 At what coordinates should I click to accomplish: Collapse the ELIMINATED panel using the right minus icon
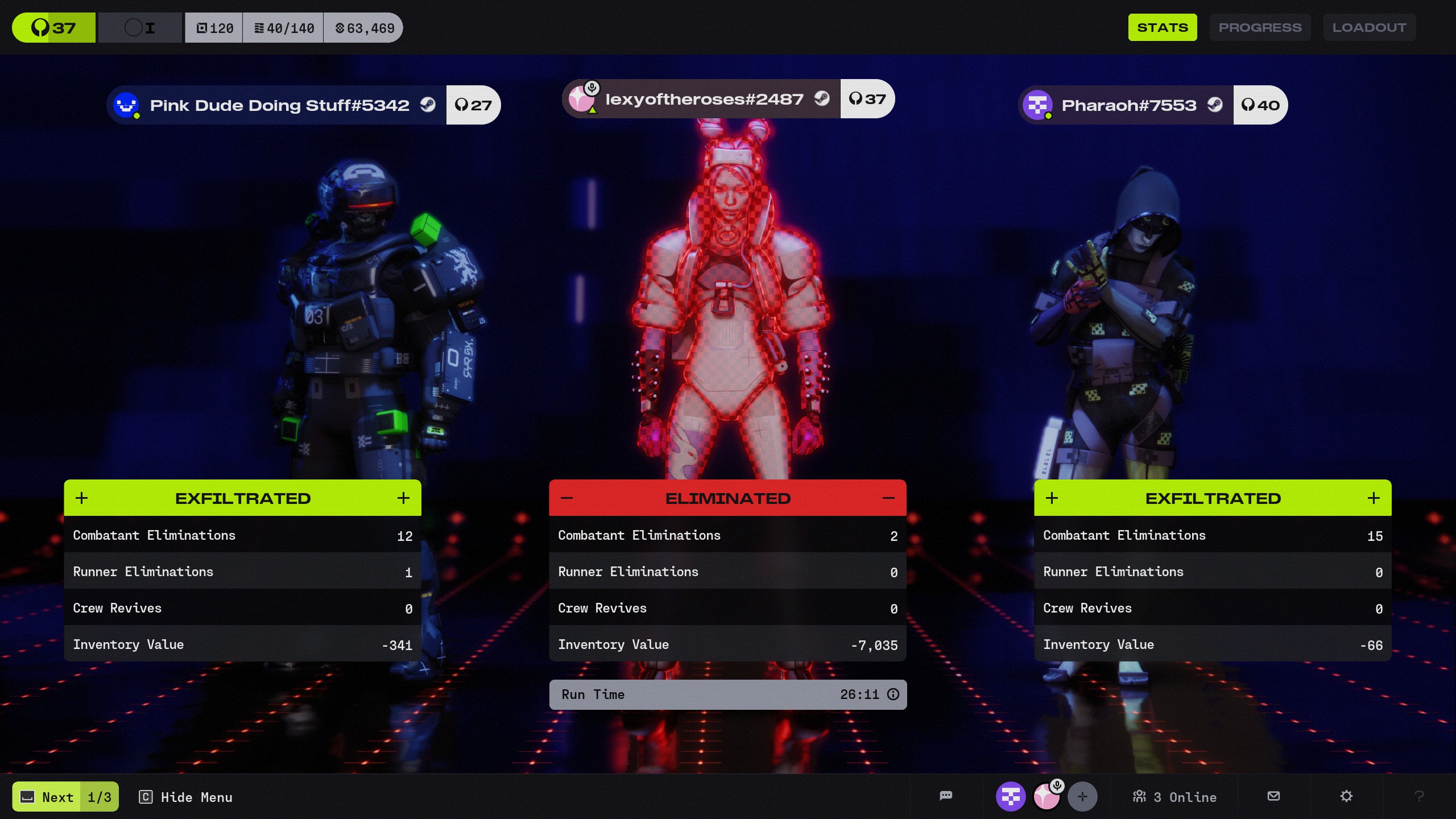pos(888,498)
